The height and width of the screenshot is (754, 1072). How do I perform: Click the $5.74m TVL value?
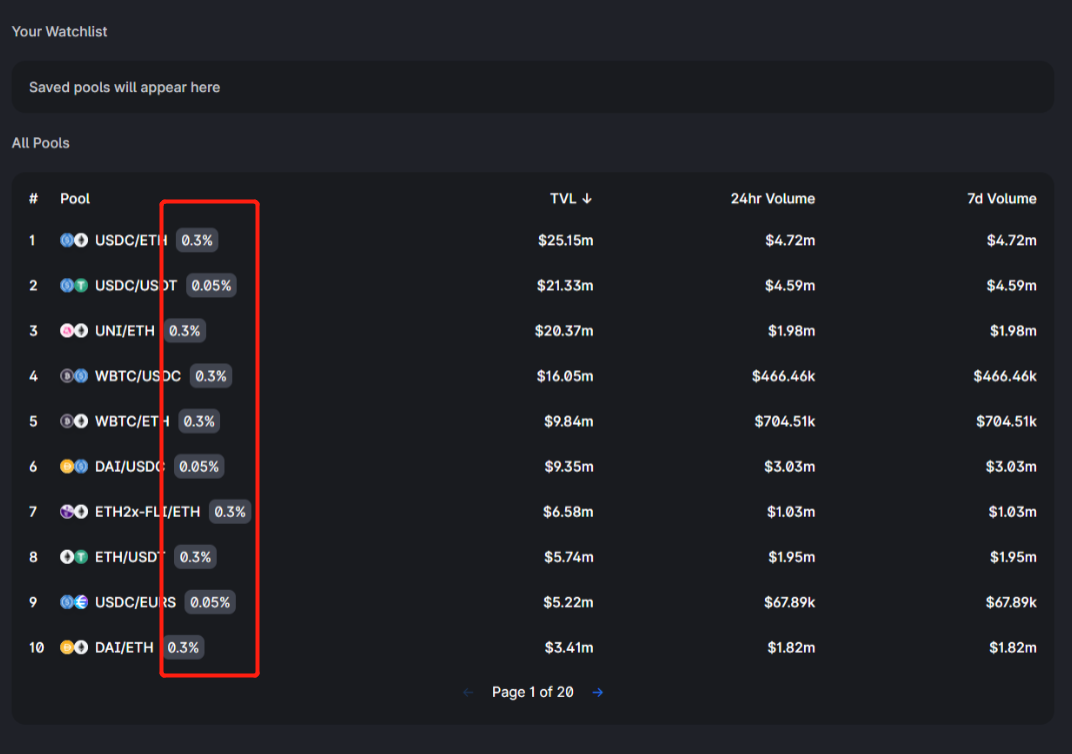[x=569, y=557]
